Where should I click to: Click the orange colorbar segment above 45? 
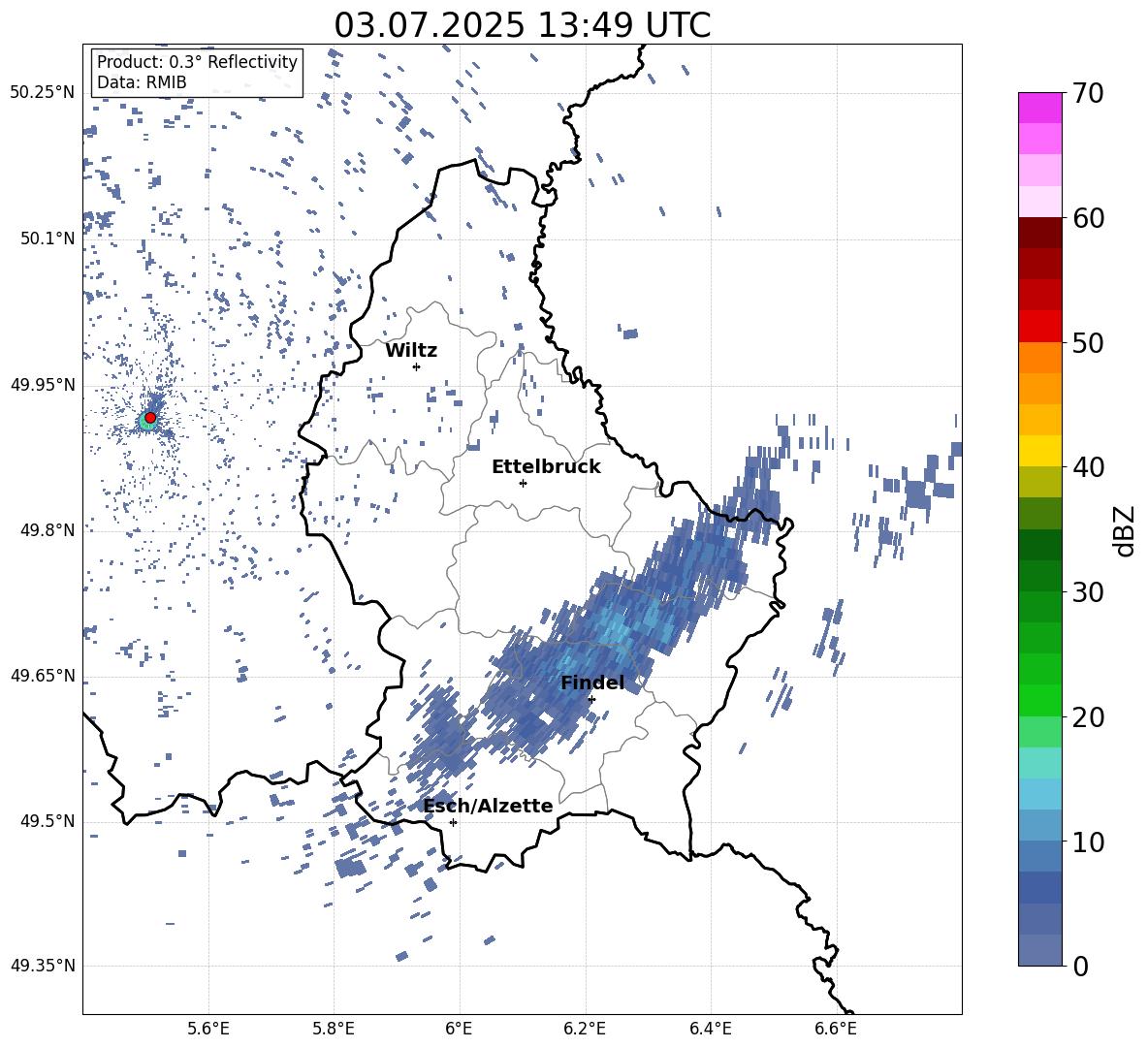(x=1039, y=390)
